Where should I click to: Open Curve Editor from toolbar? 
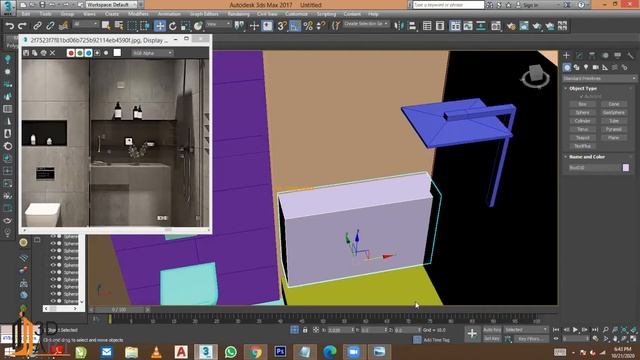pyautogui.click(x=468, y=26)
